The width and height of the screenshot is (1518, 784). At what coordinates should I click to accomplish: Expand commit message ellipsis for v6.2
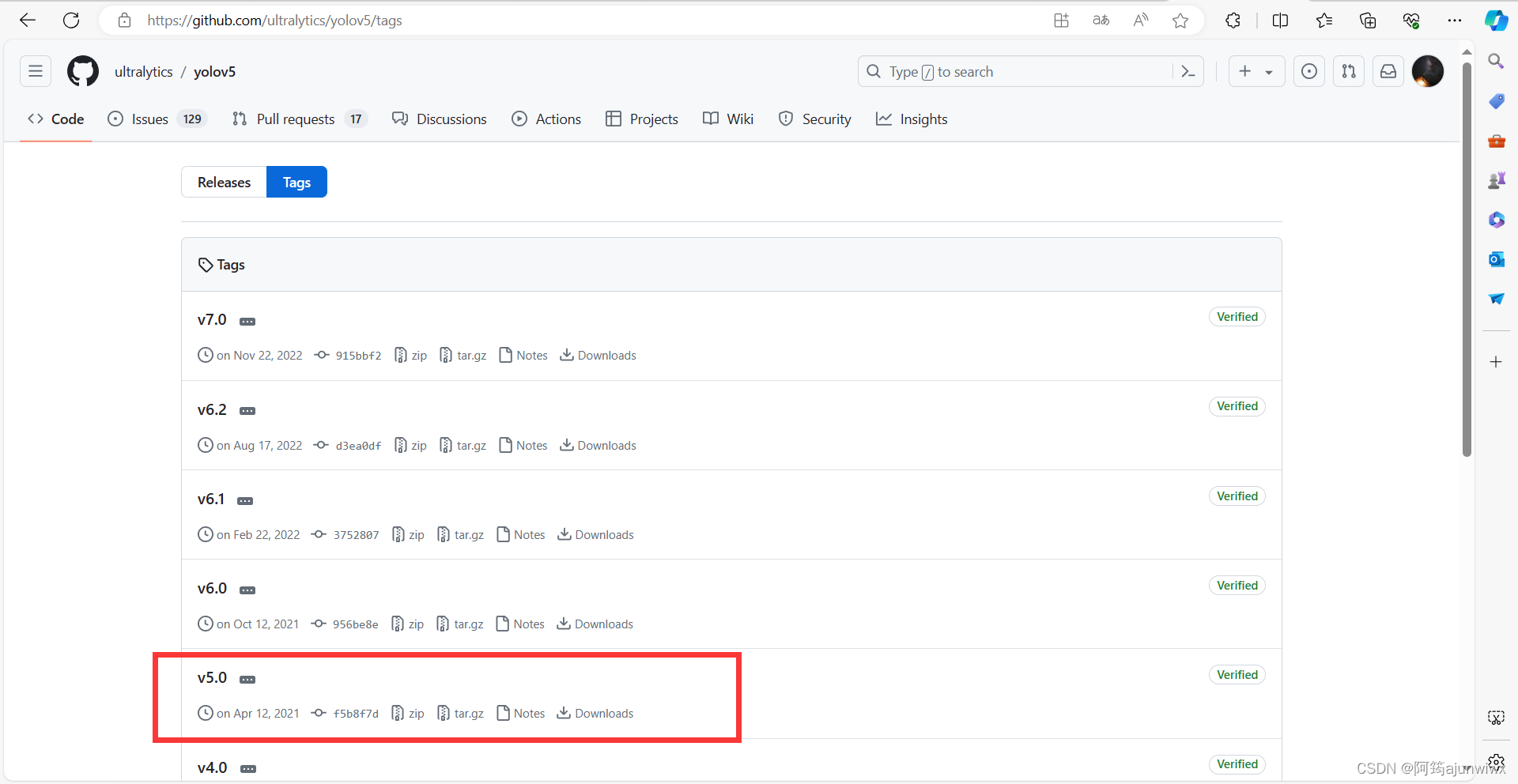point(247,411)
